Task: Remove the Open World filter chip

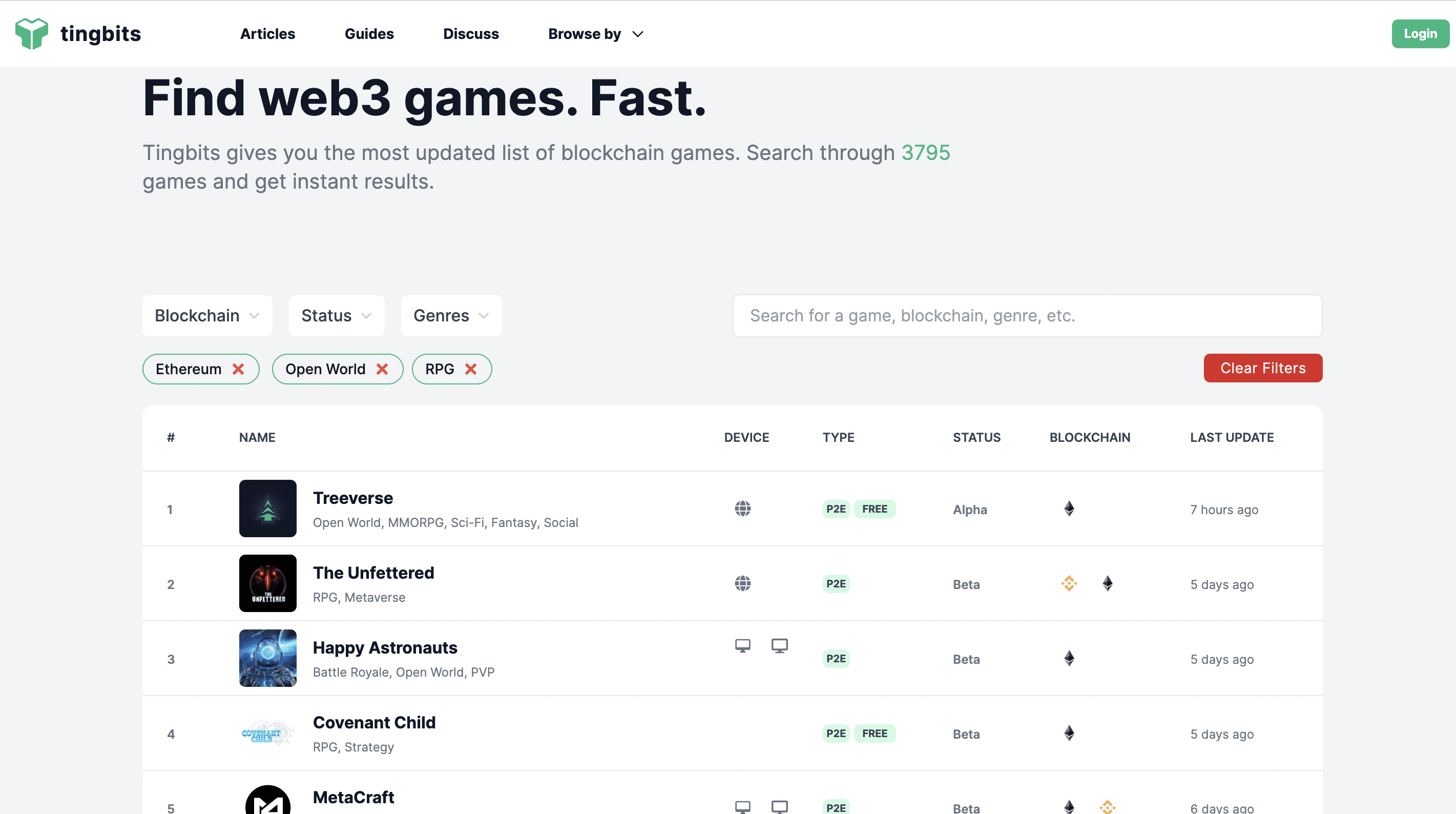Action: coord(382,369)
